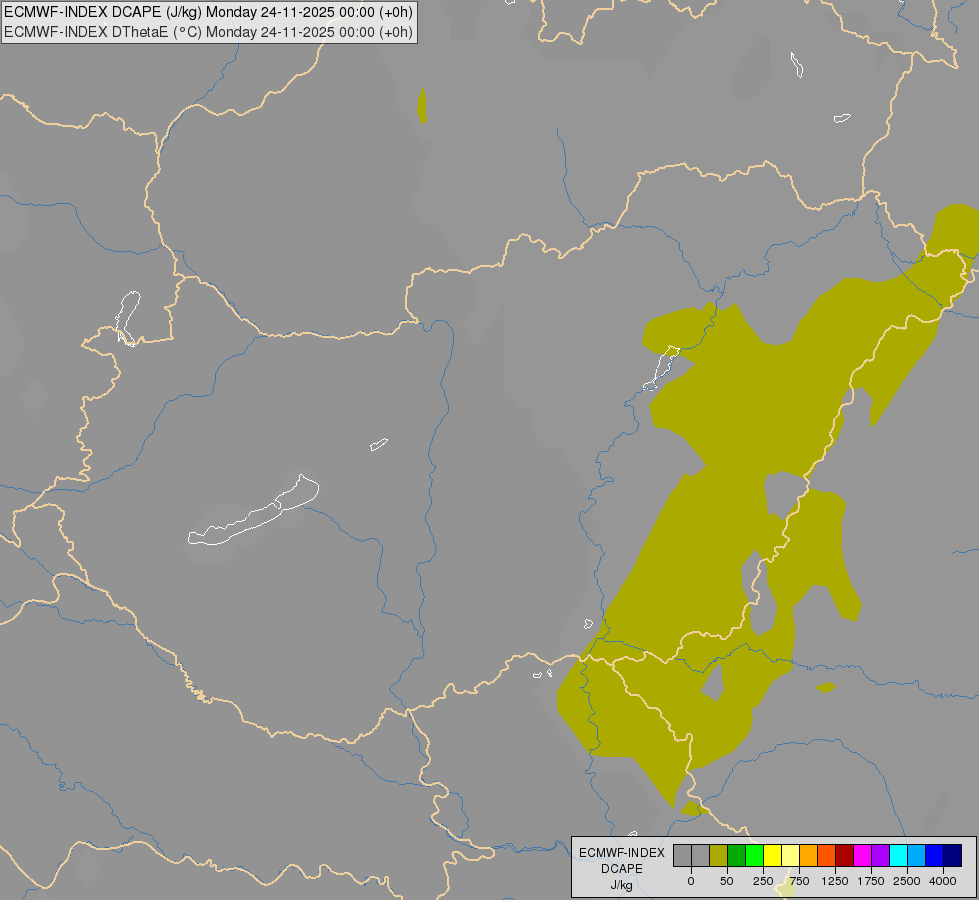Click the 1250 legend tick label

[835, 881]
